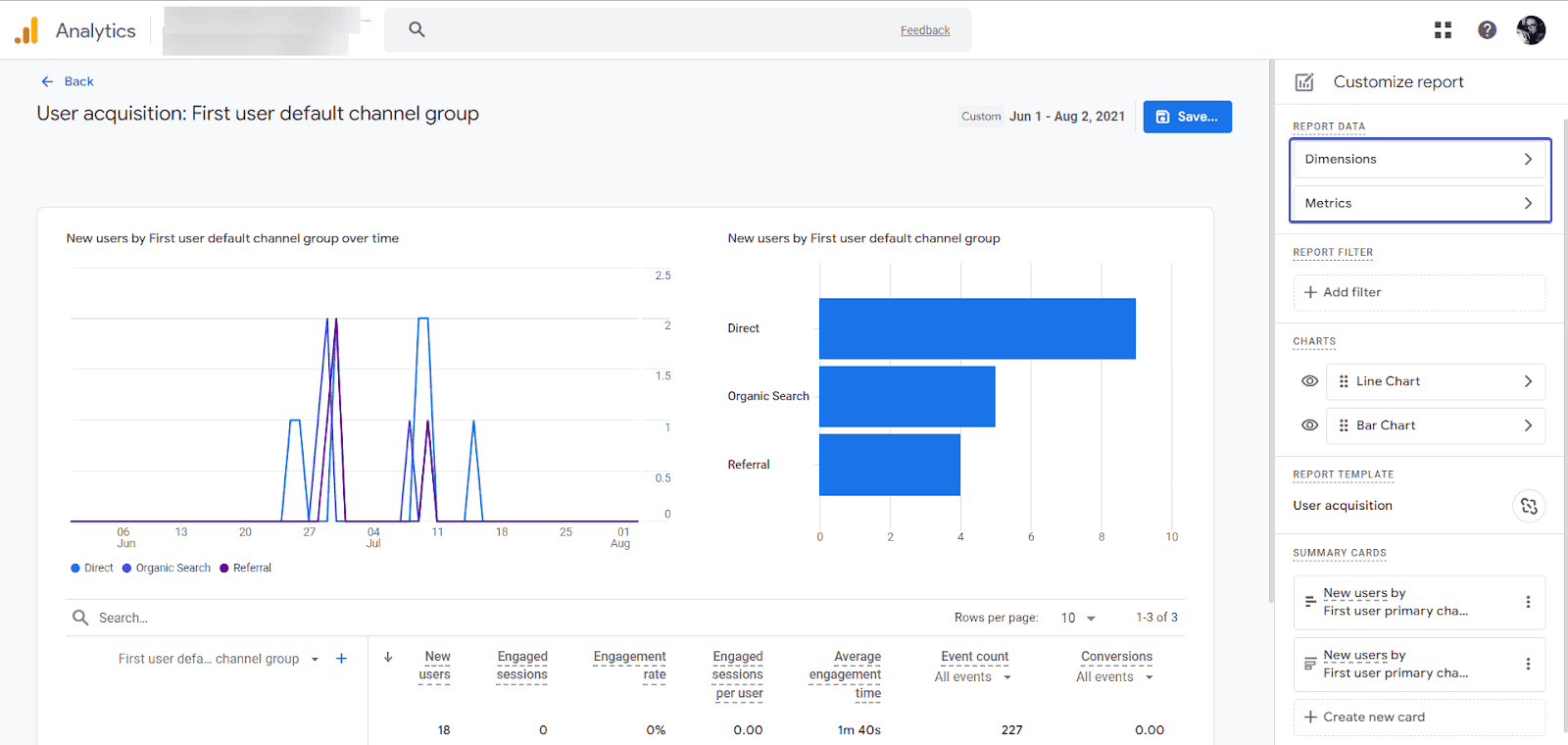Toggle Bar Chart visibility eye
This screenshot has height=745, width=1568.
click(x=1309, y=425)
